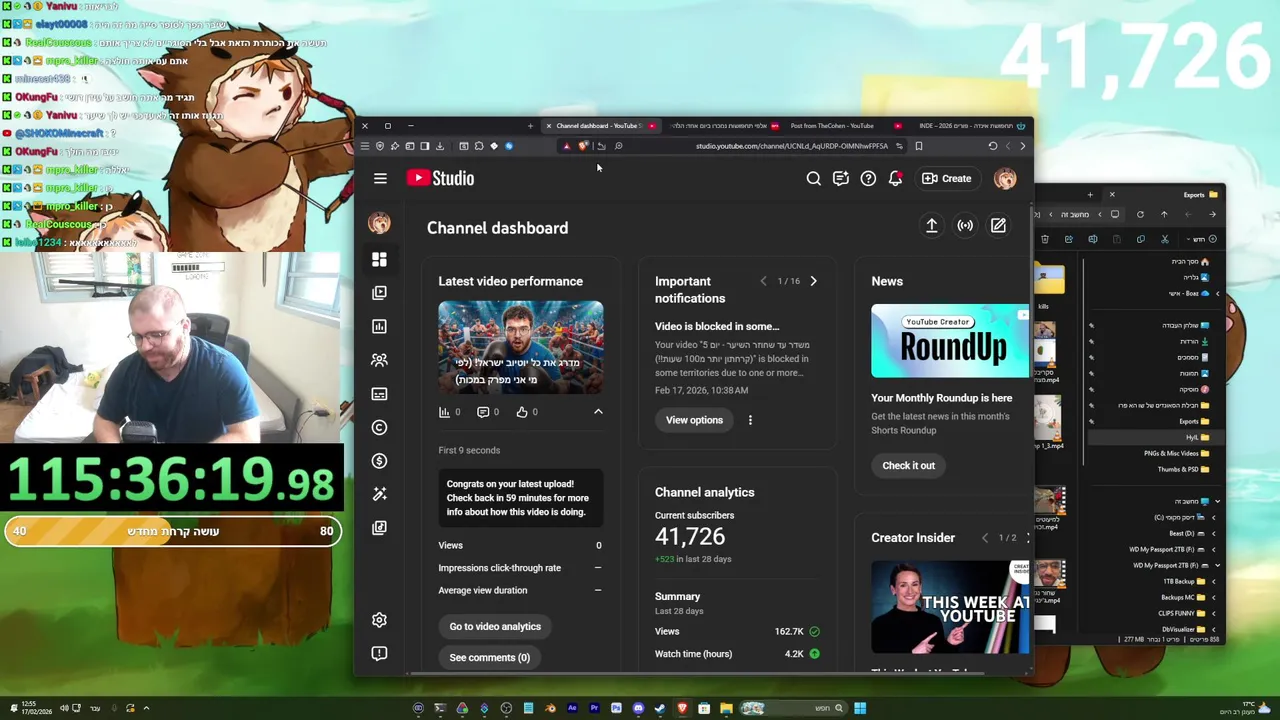This screenshot has width=1280, height=720.
Task: Go to previous important notification
Action: (763, 282)
